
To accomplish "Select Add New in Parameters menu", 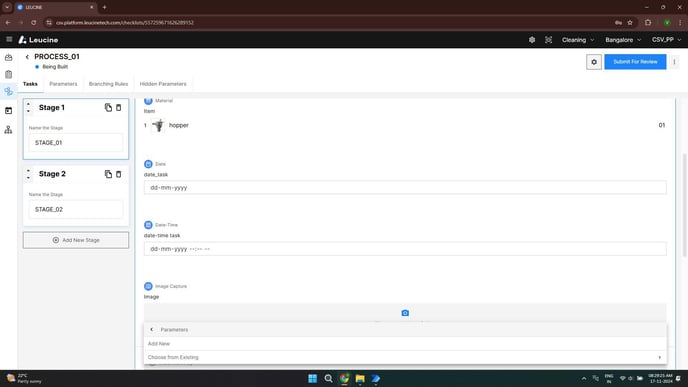I will coord(405,344).
